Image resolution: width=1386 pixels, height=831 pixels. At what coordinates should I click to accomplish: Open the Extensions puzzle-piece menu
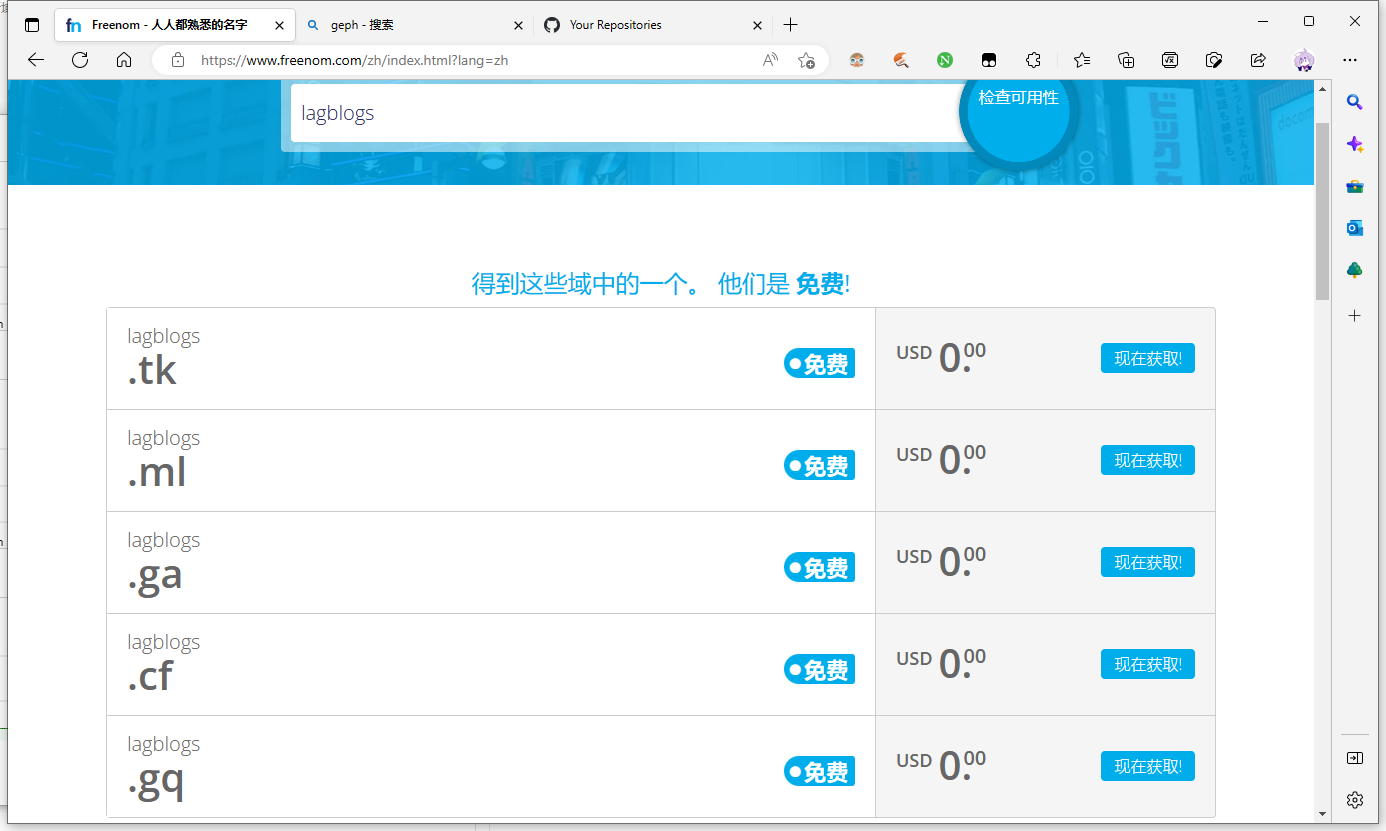tap(1034, 60)
